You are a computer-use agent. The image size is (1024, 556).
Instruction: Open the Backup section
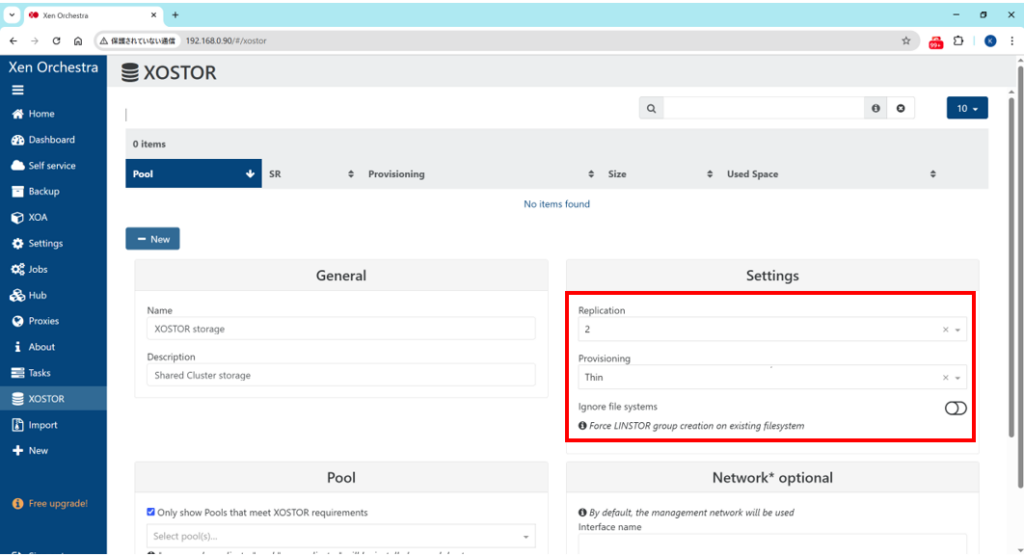point(43,191)
